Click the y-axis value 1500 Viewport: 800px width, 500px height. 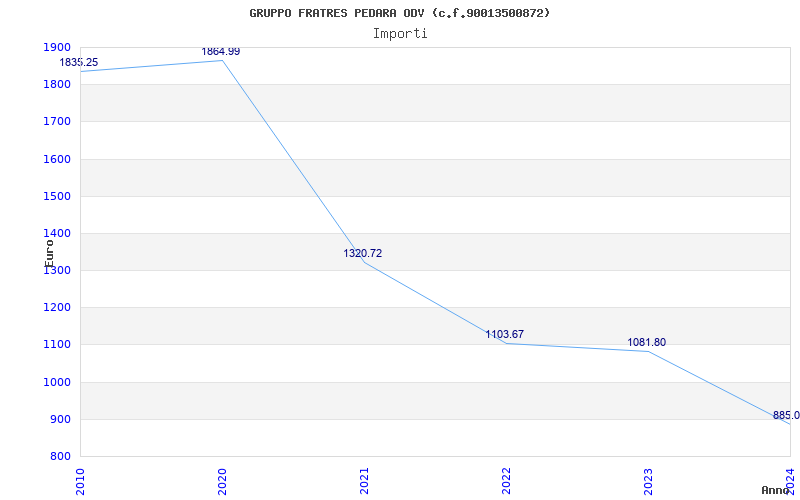57,196
